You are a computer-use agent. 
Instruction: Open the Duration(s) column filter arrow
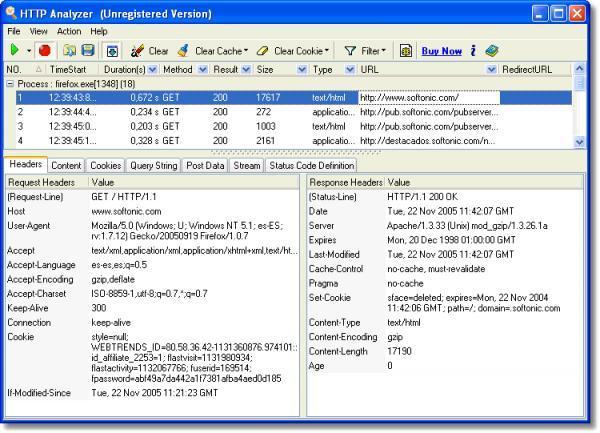(x=152, y=70)
